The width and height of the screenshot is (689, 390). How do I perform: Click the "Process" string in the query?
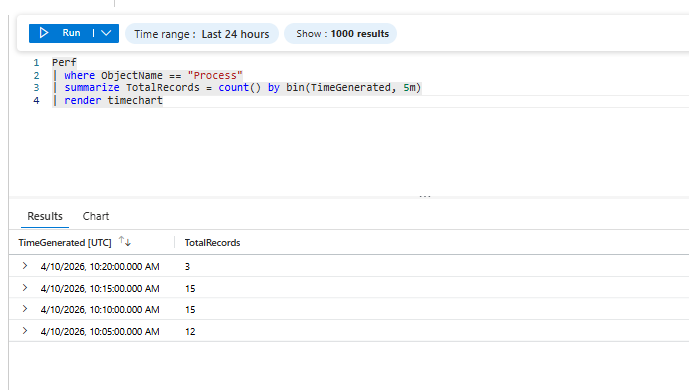(x=215, y=75)
